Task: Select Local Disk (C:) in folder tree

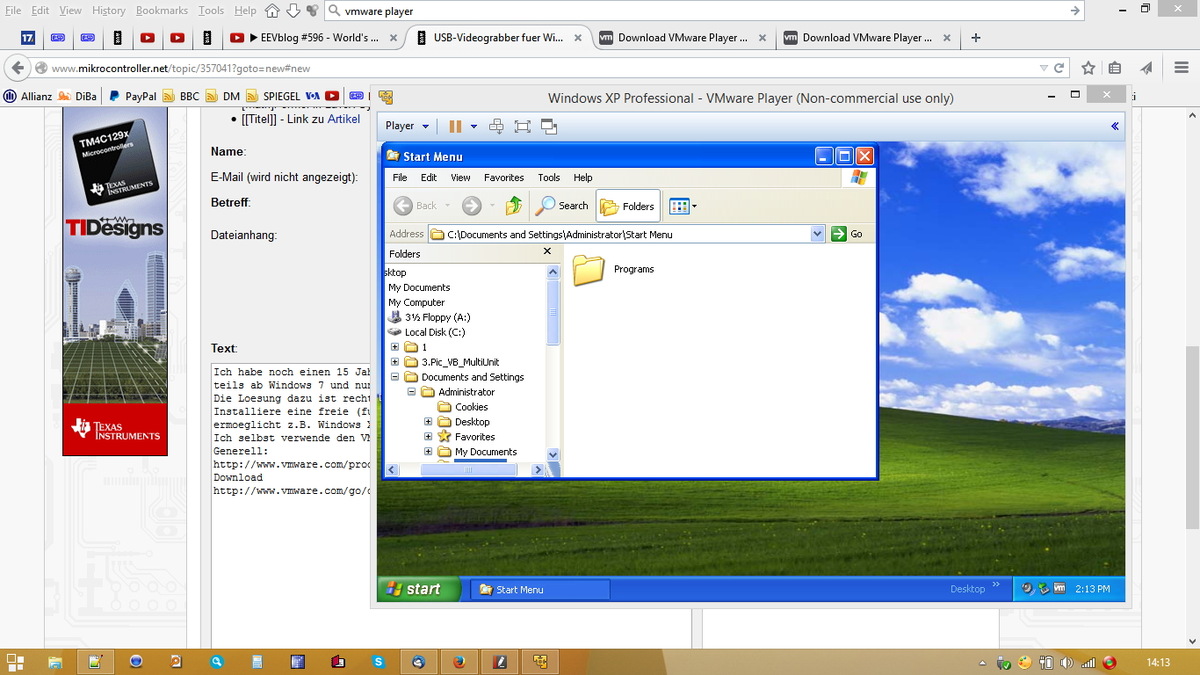Action: [x=435, y=332]
